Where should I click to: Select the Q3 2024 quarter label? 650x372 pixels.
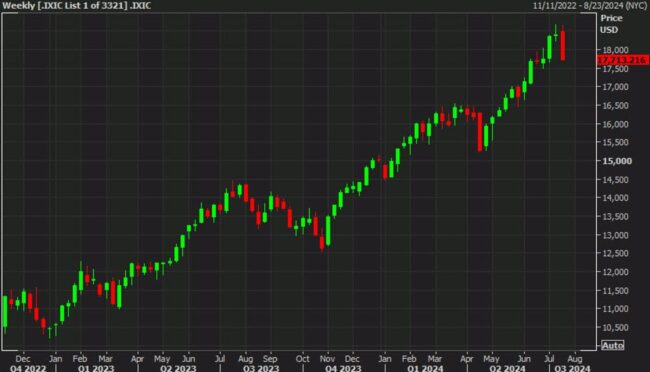(x=572, y=368)
